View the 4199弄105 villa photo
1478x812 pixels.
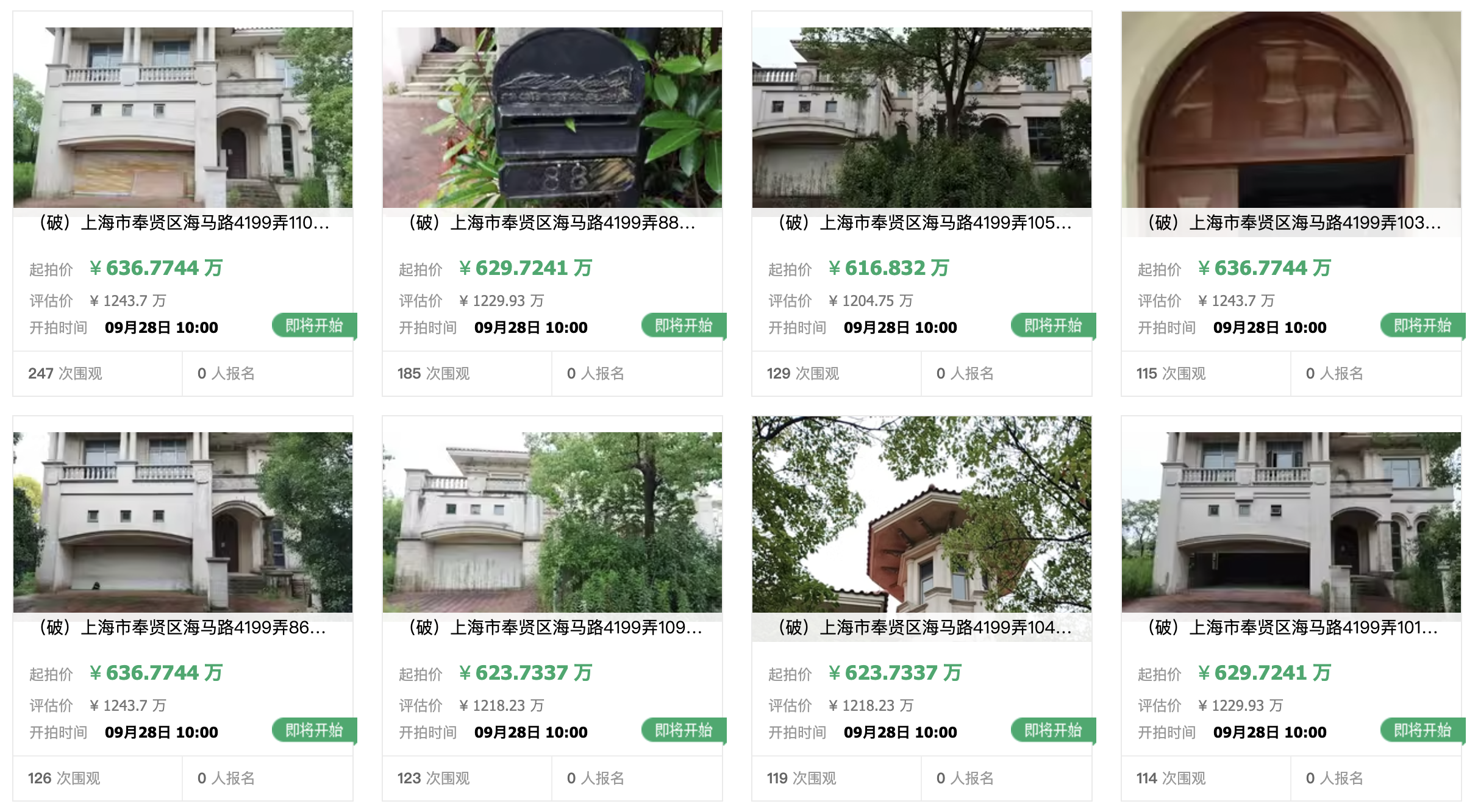point(922,117)
